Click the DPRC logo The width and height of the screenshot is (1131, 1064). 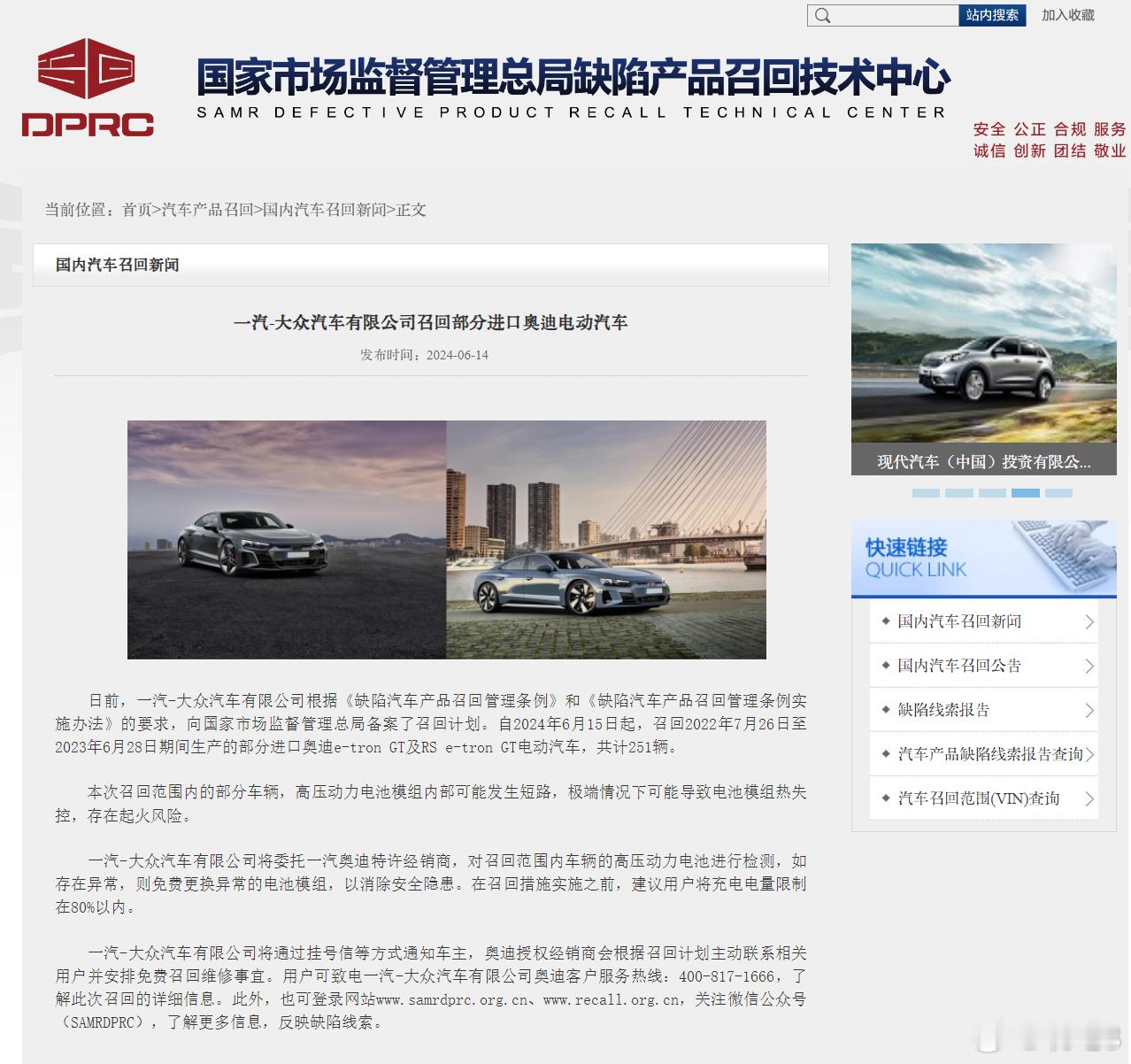click(88, 88)
